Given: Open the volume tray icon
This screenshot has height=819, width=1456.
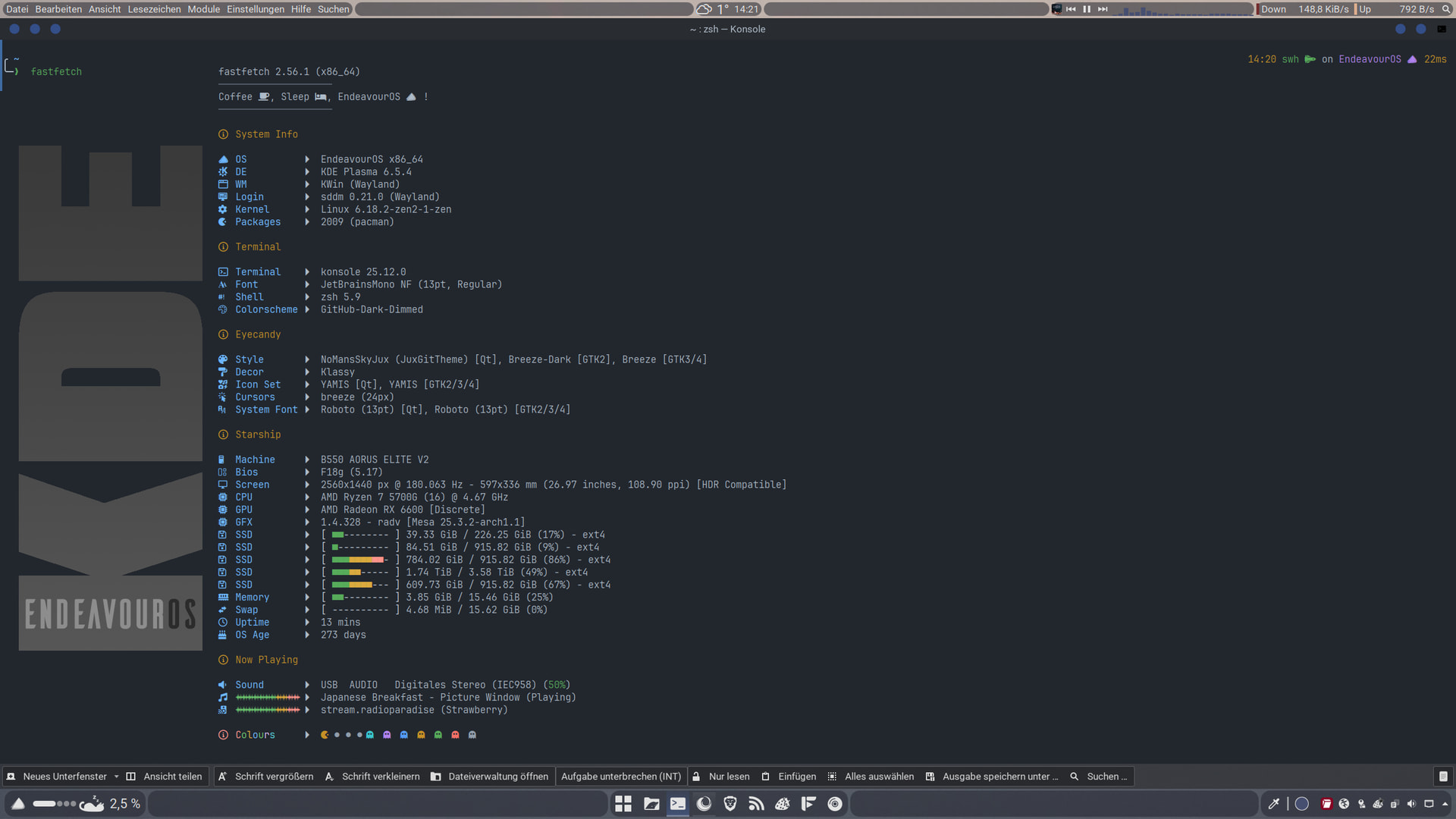Looking at the screenshot, I should pos(1411,804).
